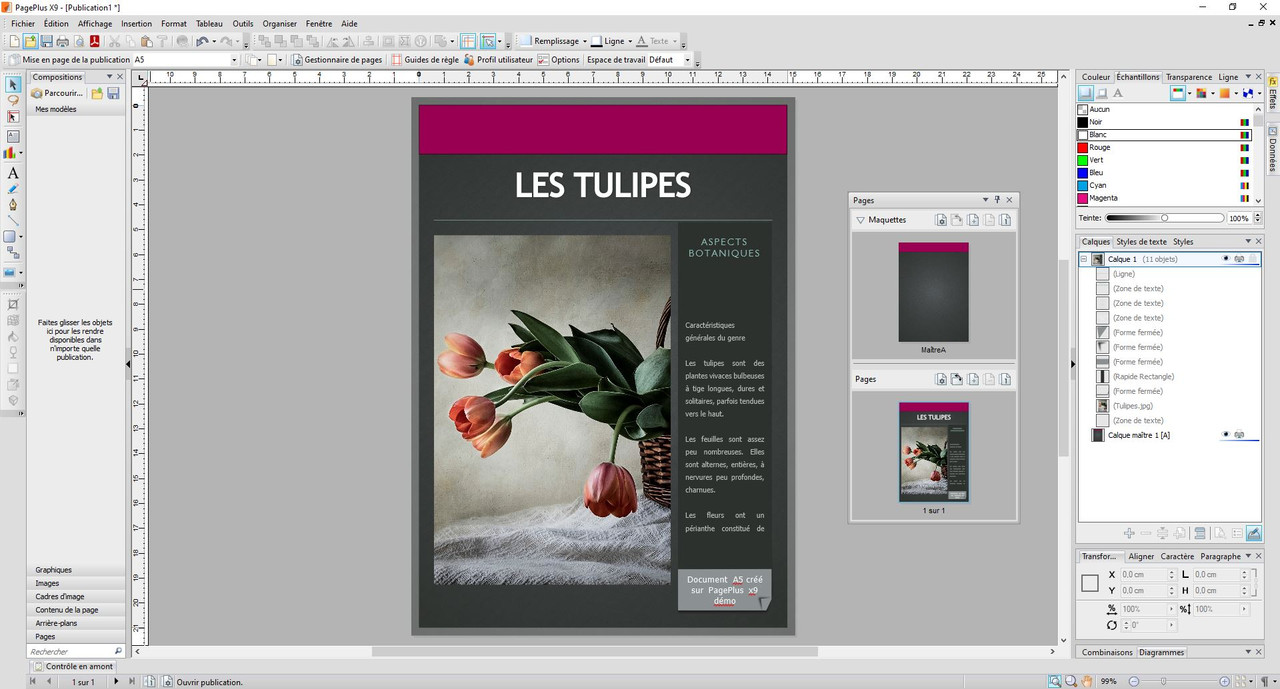The width and height of the screenshot is (1280, 689).
Task: Open the Tableau menu
Action: click(x=209, y=23)
